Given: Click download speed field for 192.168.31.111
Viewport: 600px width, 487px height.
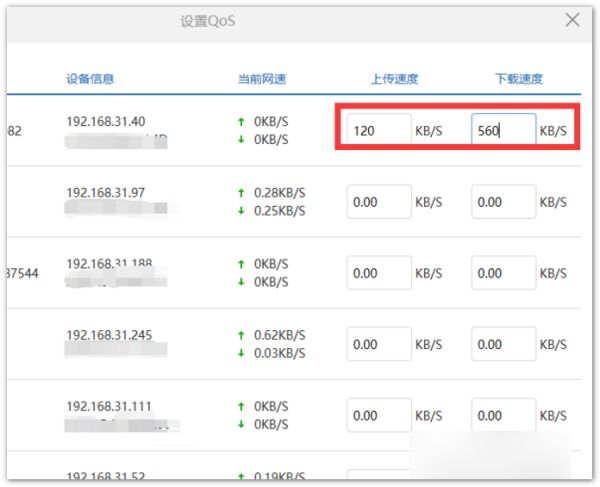Looking at the screenshot, I should [503, 415].
